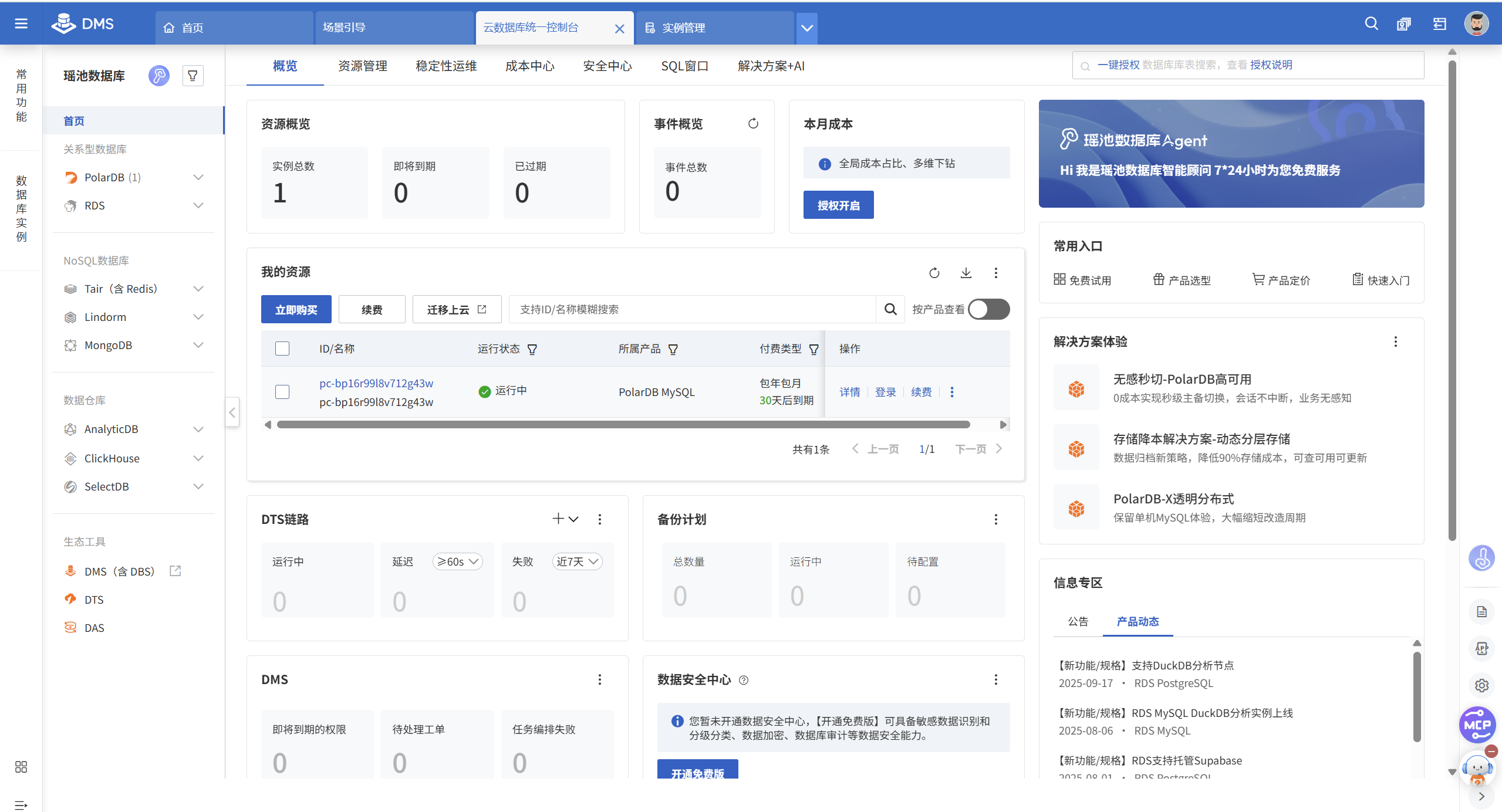Click the 瑶池数据库Agent banner
Screen dimensions: 1502x812
1231,154
